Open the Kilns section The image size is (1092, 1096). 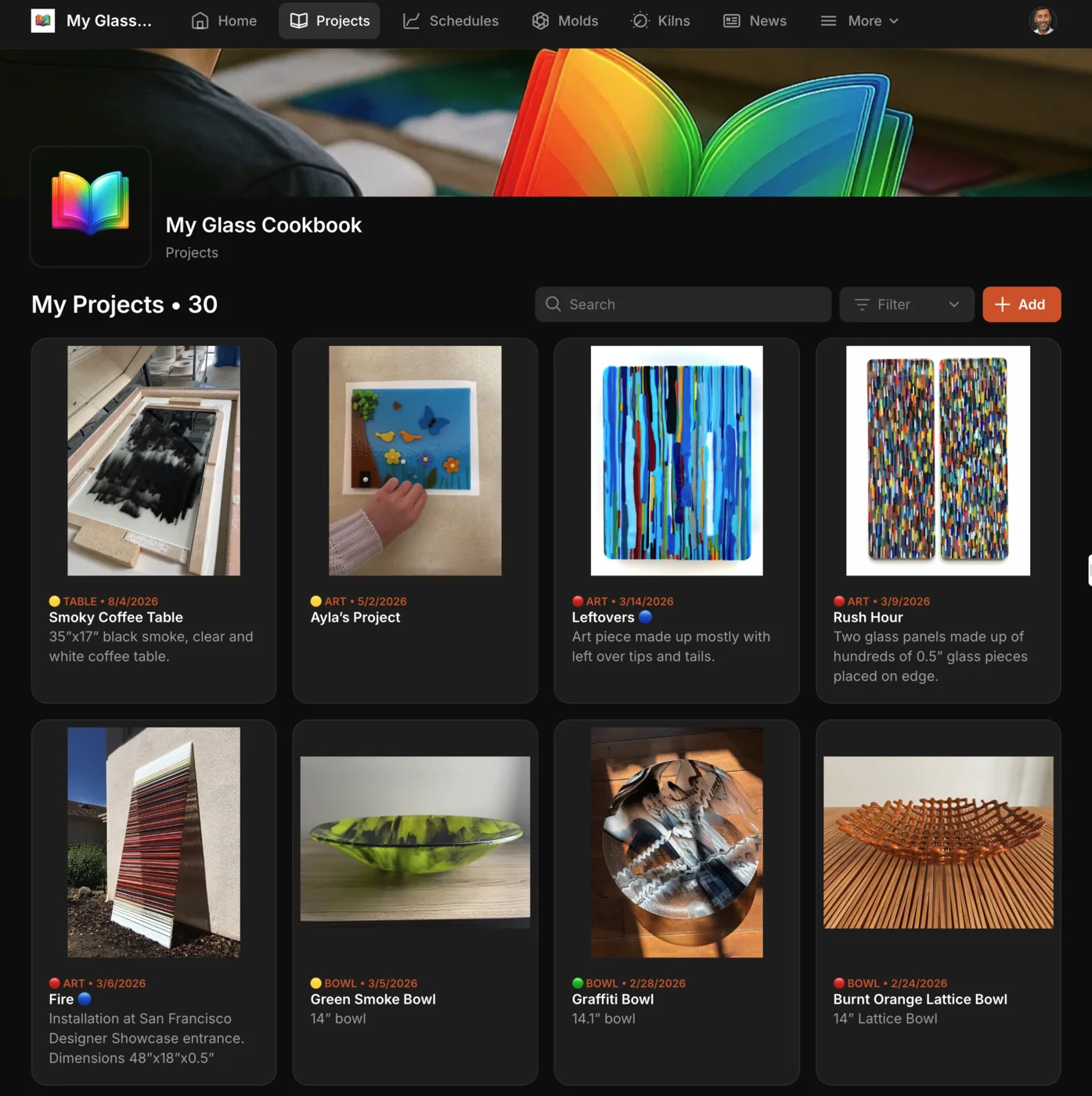click(661, 20)
